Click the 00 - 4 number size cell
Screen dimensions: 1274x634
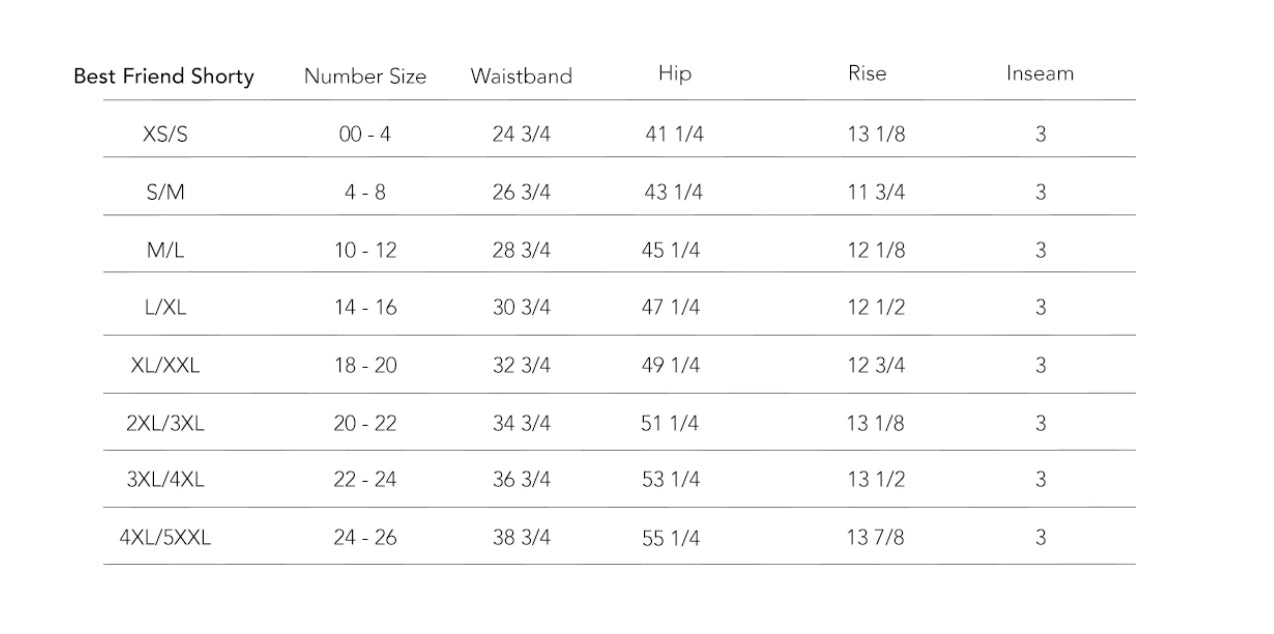pyautogui.click(x=365, y=134)
